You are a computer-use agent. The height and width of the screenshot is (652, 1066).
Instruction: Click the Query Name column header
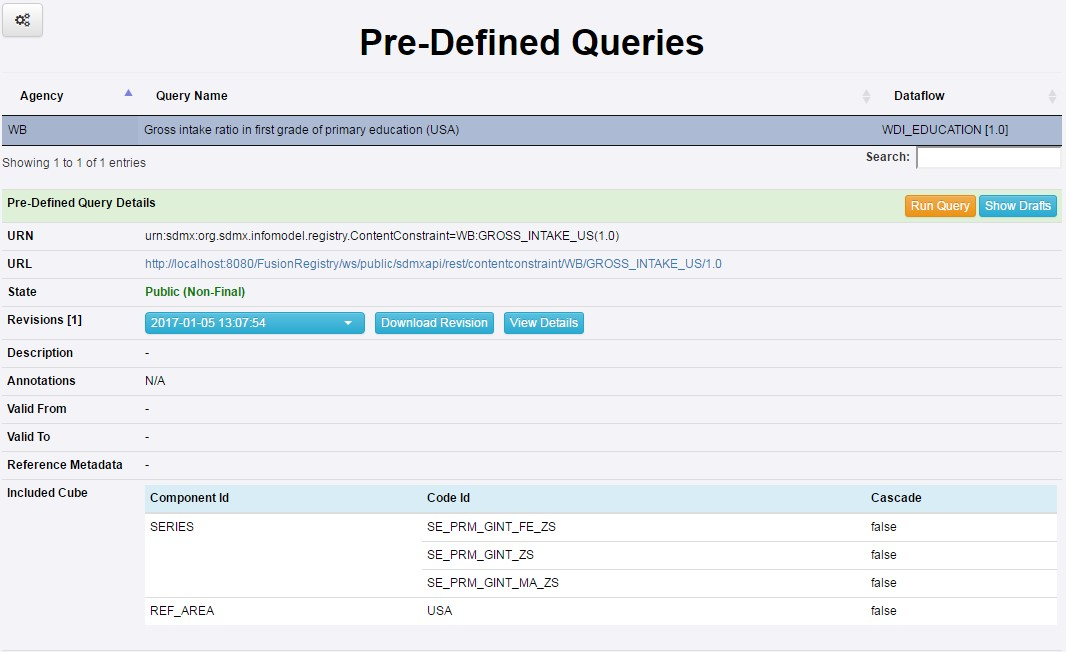(x=192, y=96)
